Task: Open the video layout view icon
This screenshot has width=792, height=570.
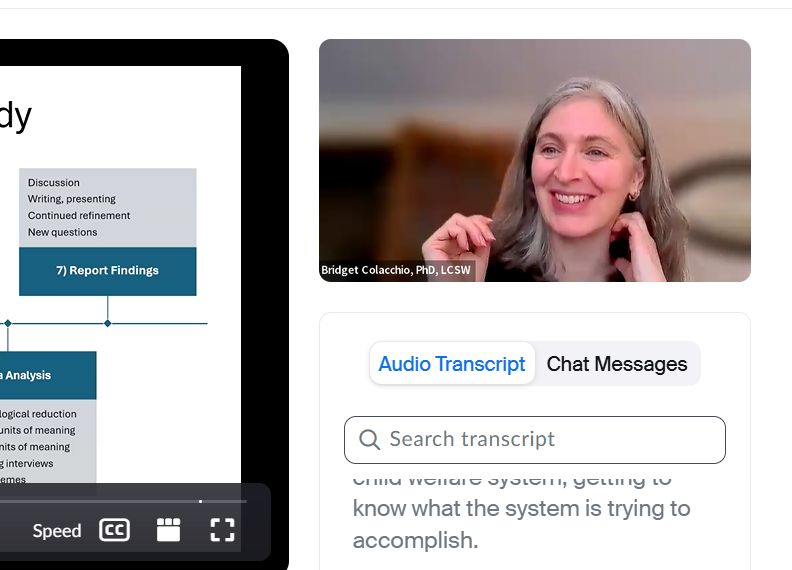Action: point(168,530)
